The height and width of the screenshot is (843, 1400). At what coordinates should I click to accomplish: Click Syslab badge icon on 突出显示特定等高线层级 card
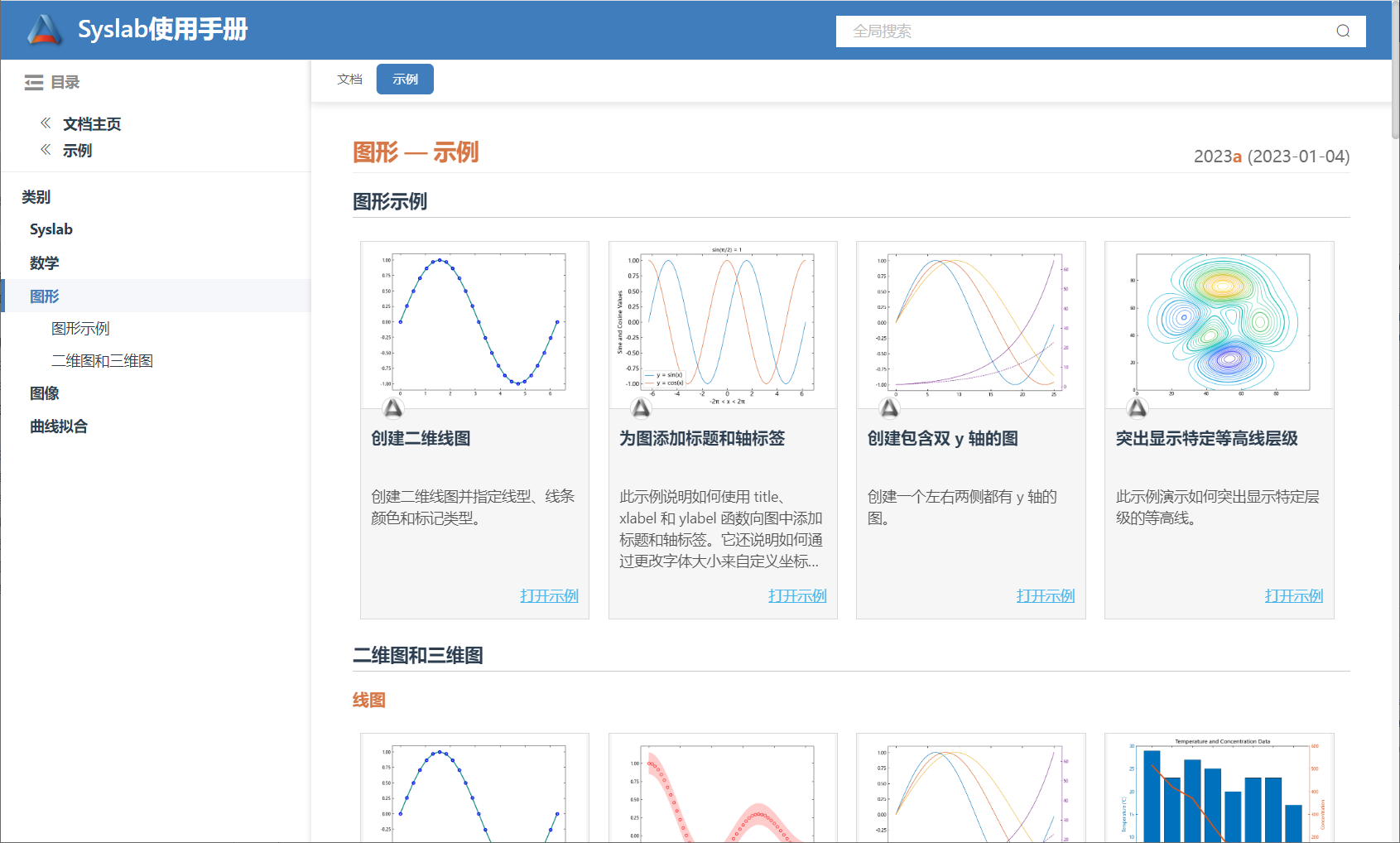coord(1138,408)
